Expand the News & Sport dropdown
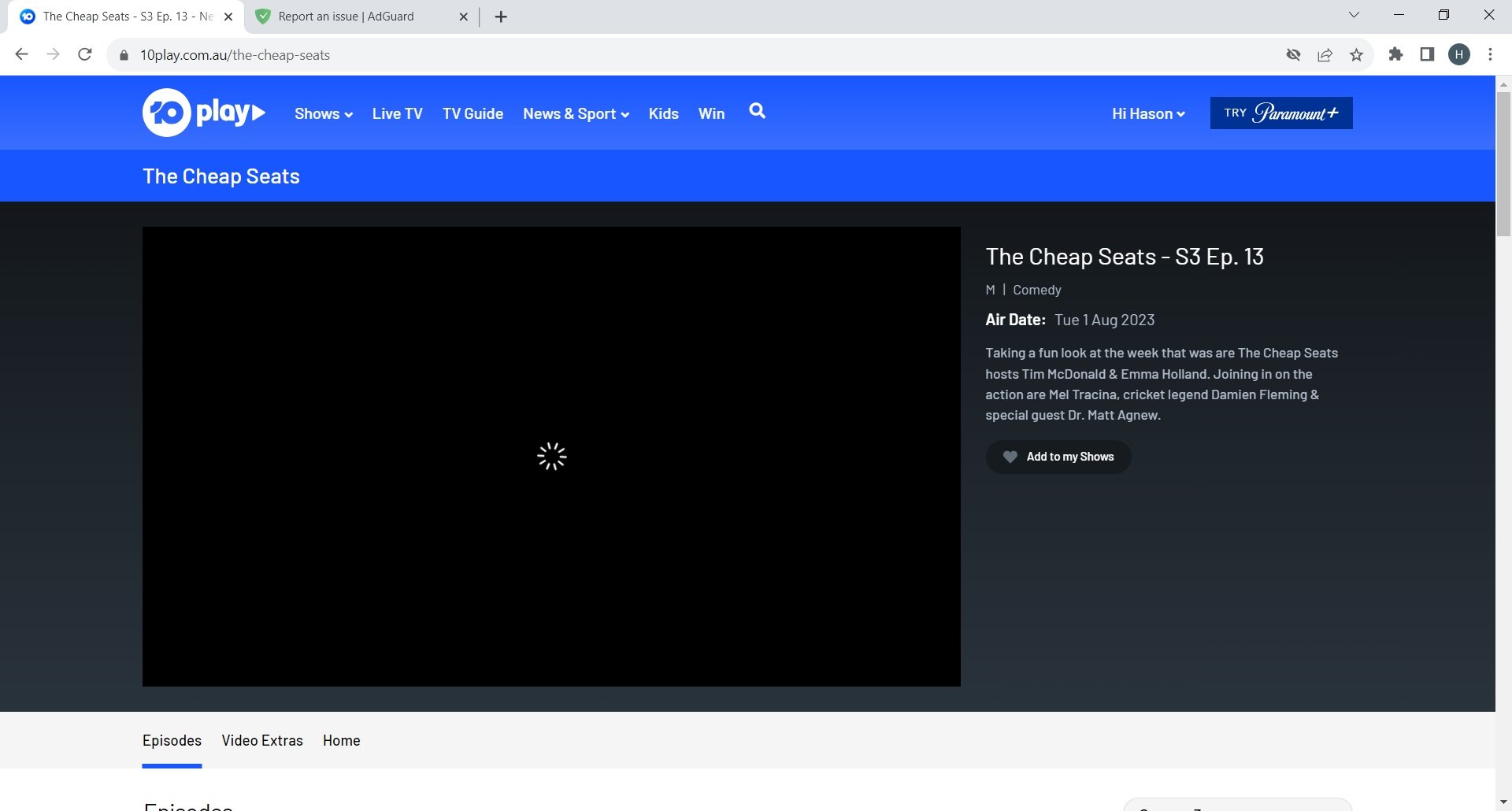1512x811 pixels. pos(575,114)
